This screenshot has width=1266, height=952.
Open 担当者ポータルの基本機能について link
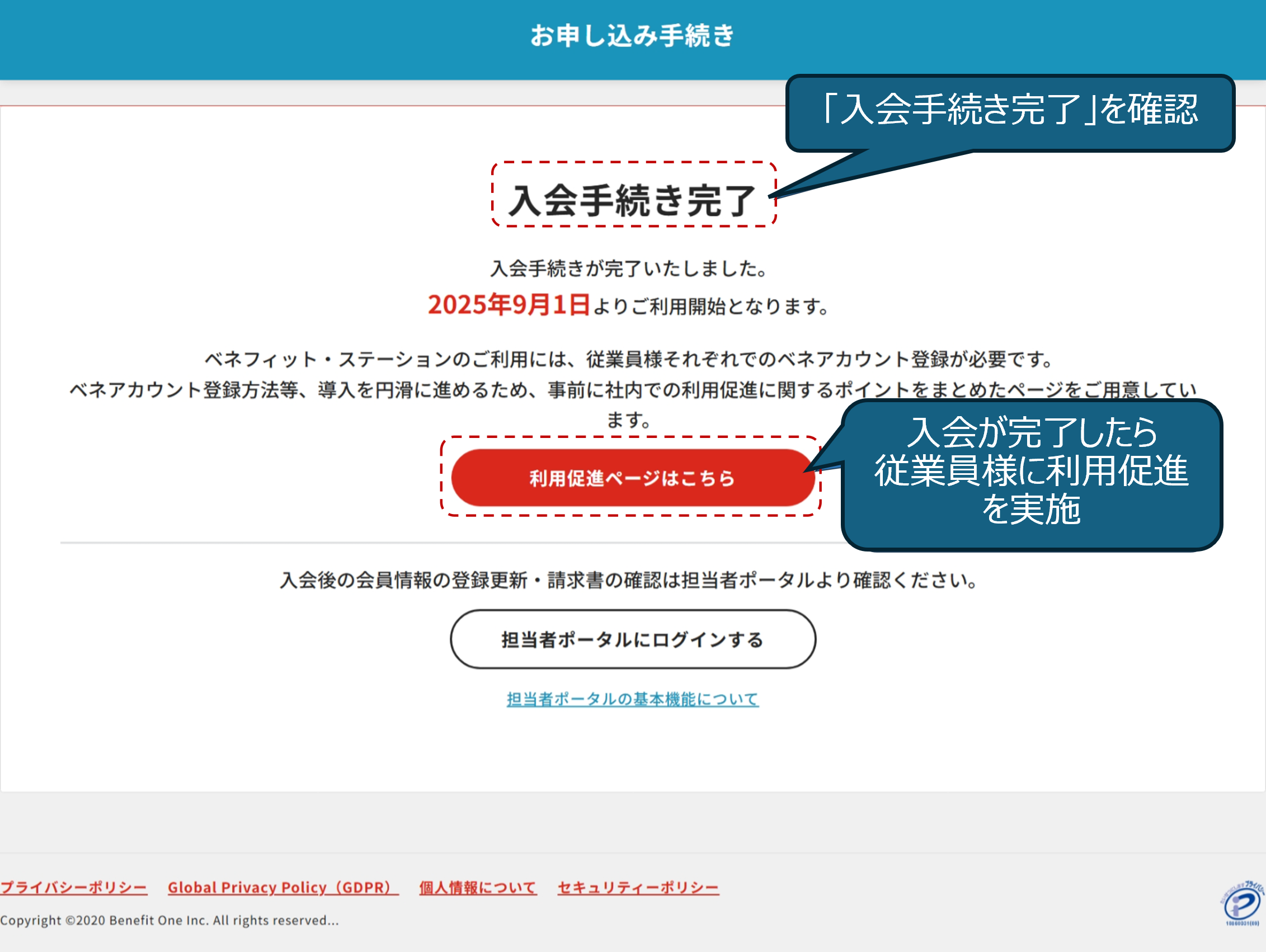pos(632,699)
